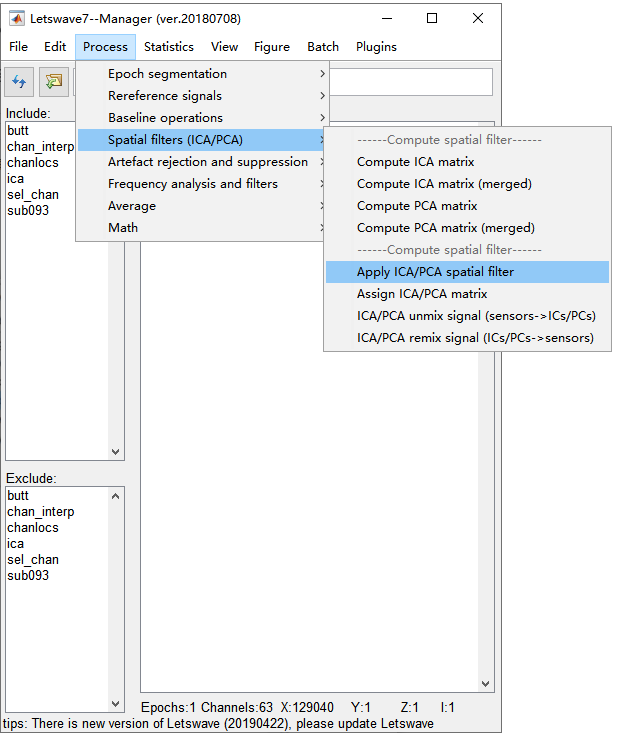Select 'sel_chan' in the Include list
Screen dimensions: 640x733
pos(33,194)
